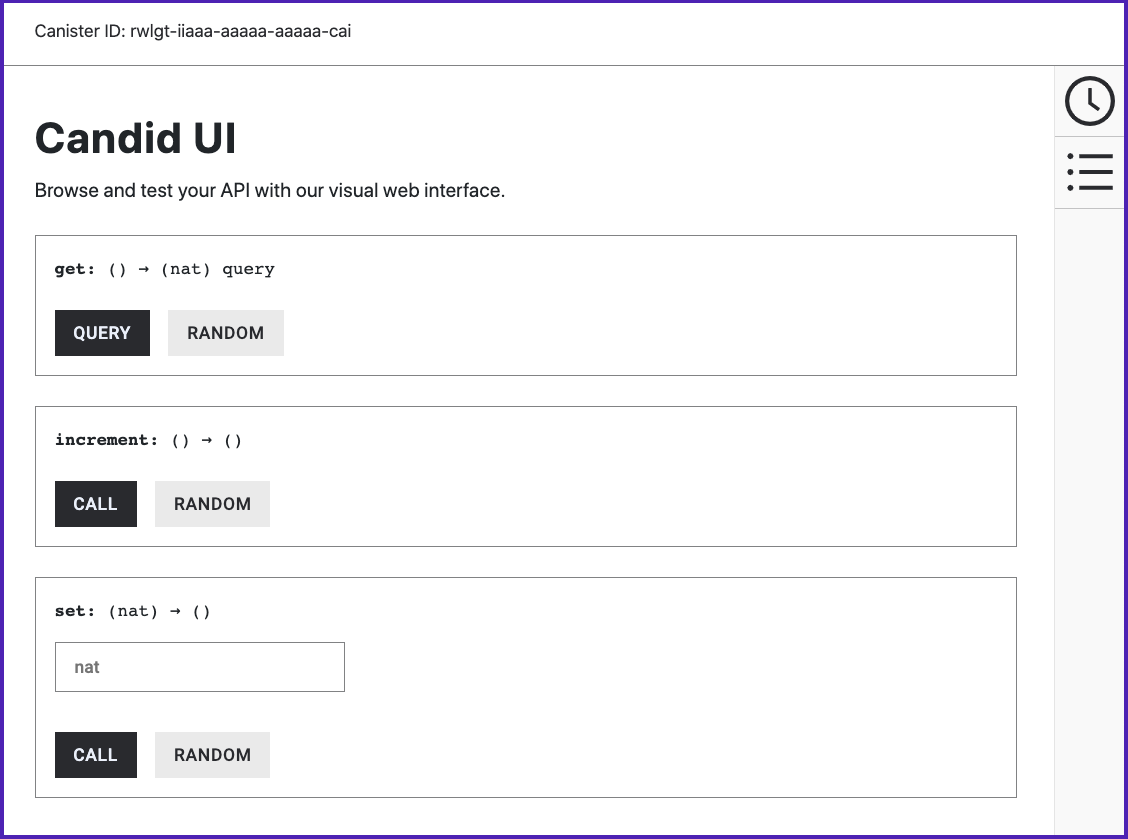Open the call history panel via clock icon
The width and height of the screenshot is (1128, 839).
[1089, 100]
